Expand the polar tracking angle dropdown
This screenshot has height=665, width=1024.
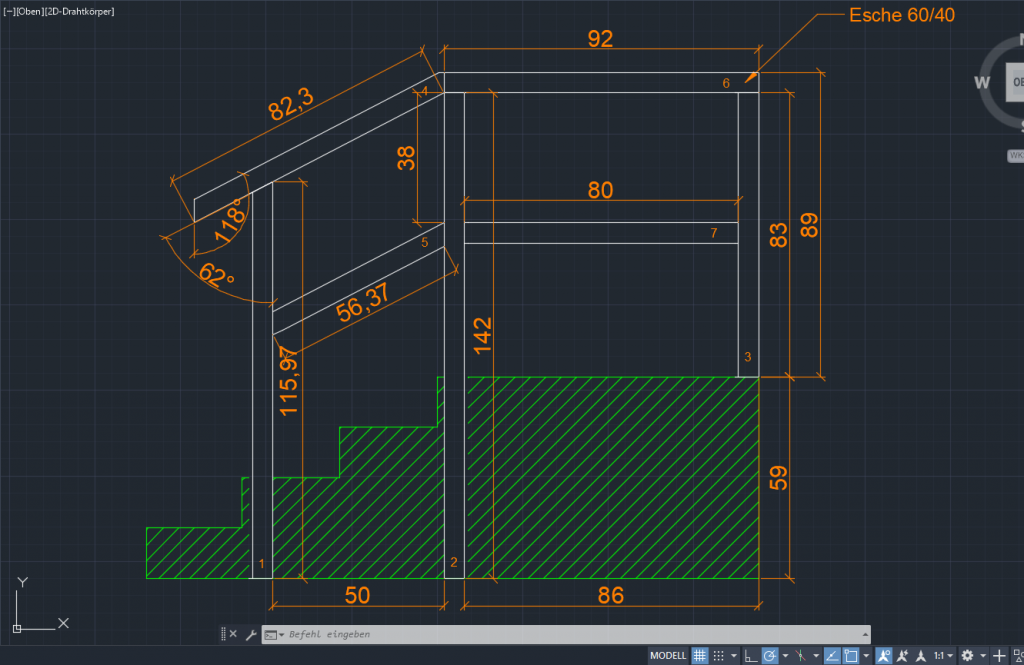(x=785, y=656)
